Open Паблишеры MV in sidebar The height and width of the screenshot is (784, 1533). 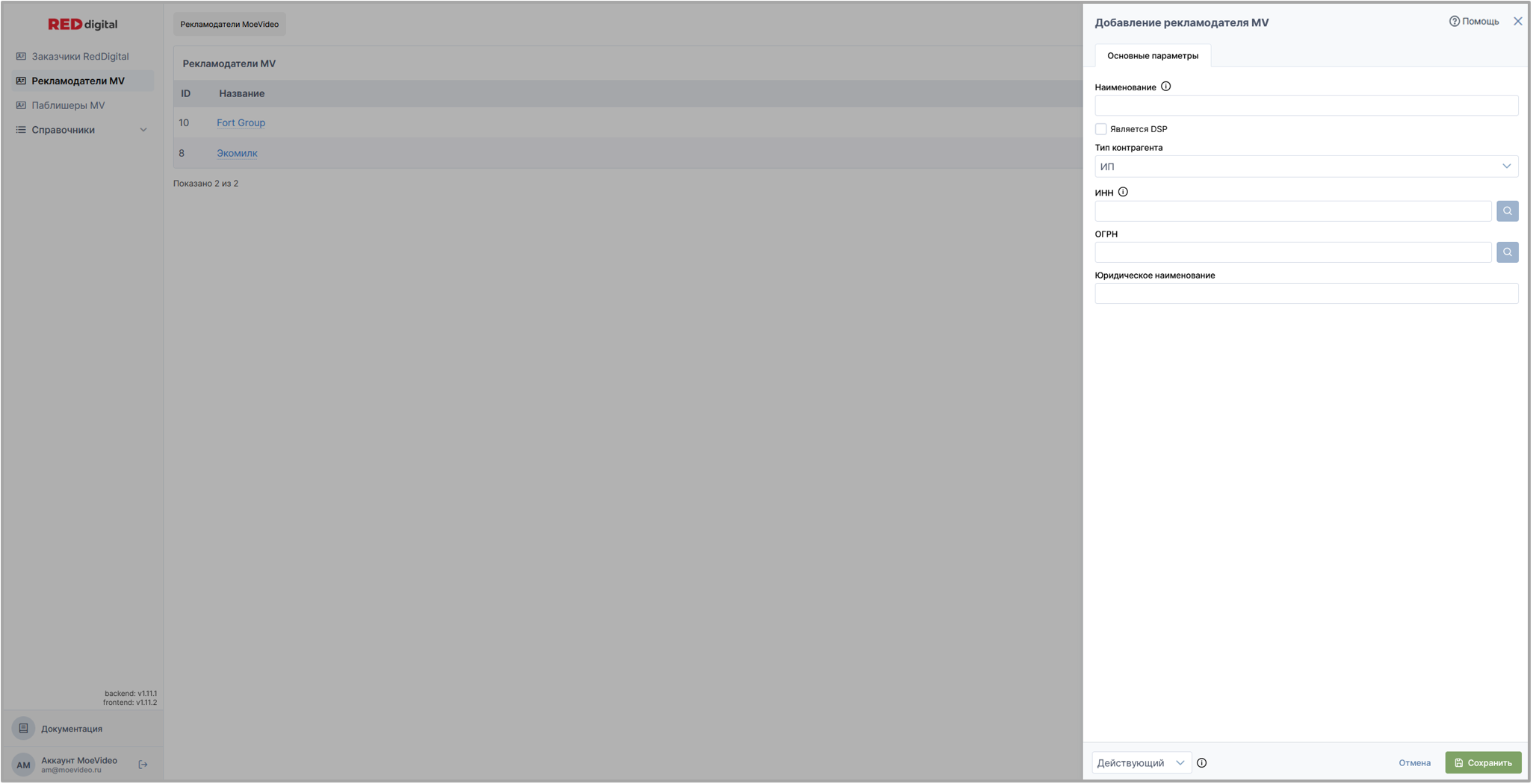(68, 105)
